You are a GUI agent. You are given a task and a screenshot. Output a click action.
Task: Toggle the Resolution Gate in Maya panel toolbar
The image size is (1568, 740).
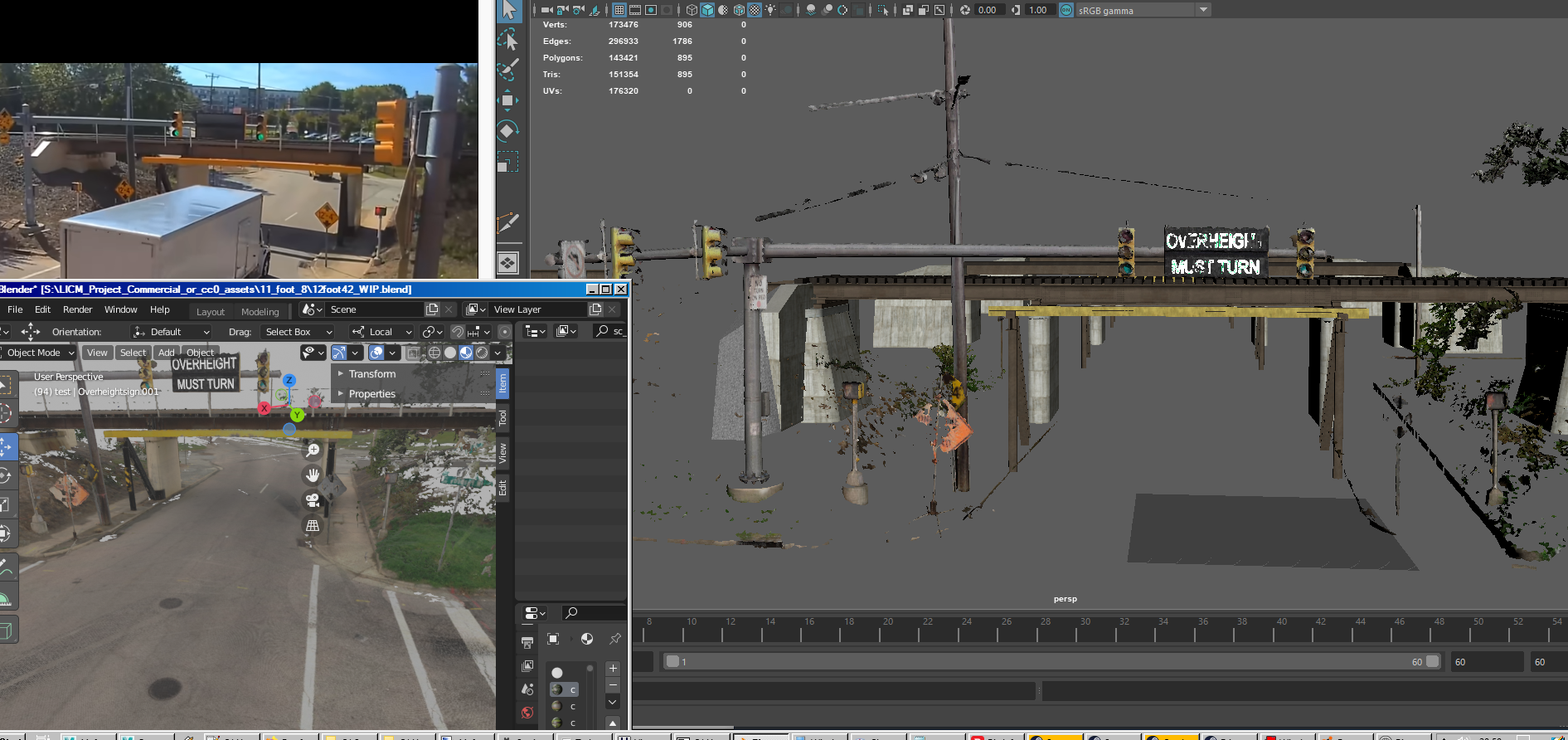point(651,10)
